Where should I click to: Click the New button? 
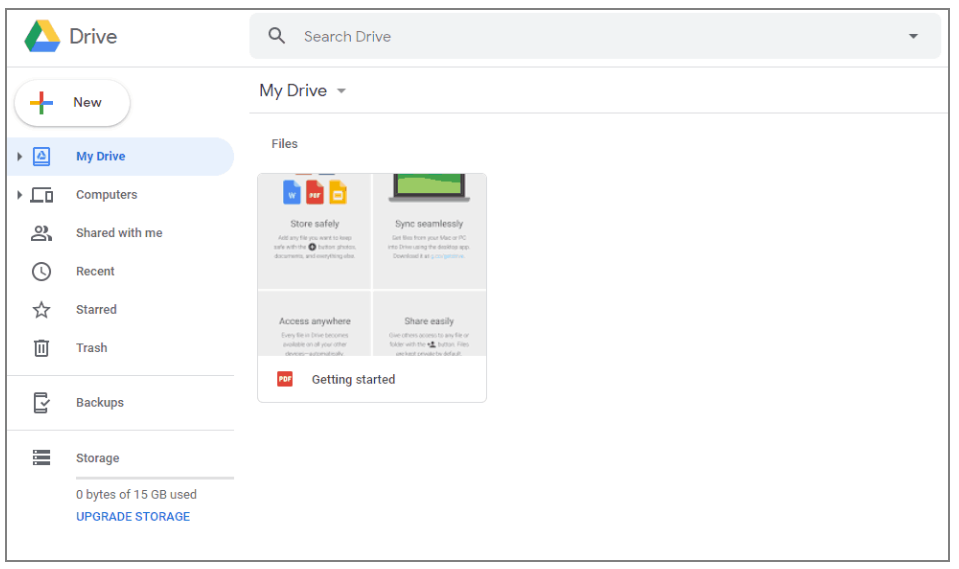pos(72,103)
